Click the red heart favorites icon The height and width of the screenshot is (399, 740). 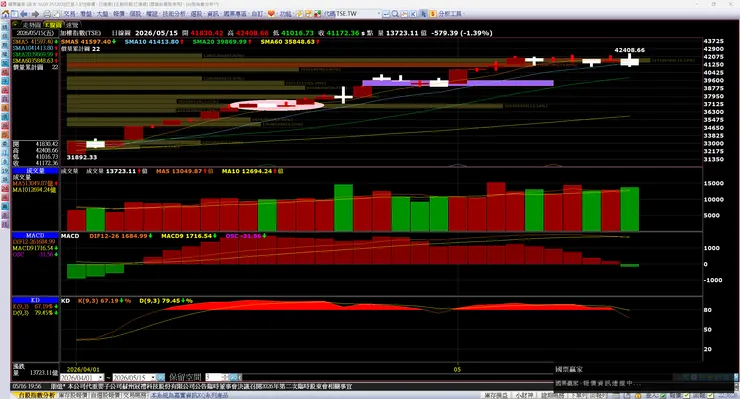(x=271, y=14)
